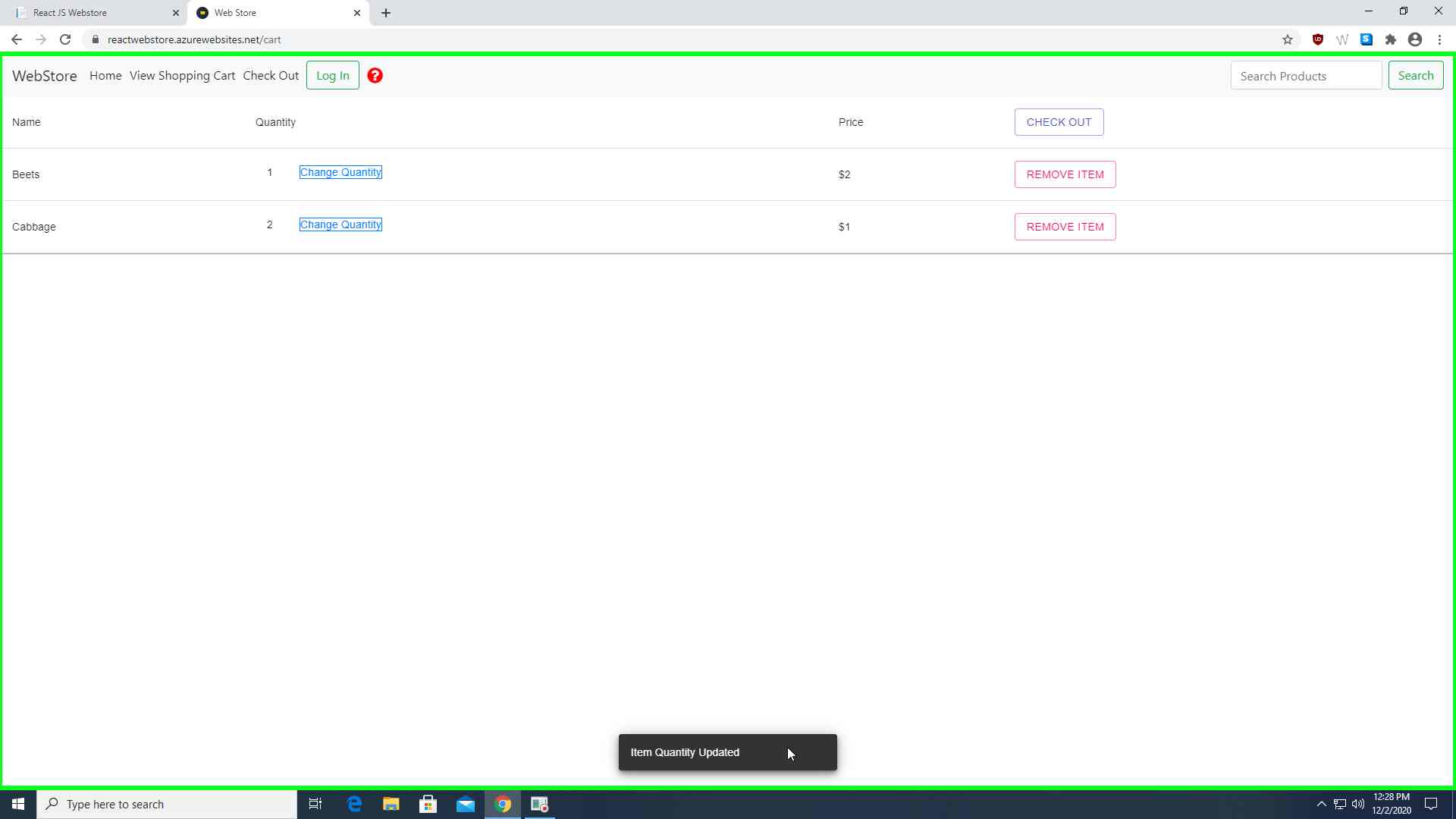Switch to the React JS Webstore tab
This screenshot has height=819, width=1456.
pyautogui.click(x=94, y=13)
